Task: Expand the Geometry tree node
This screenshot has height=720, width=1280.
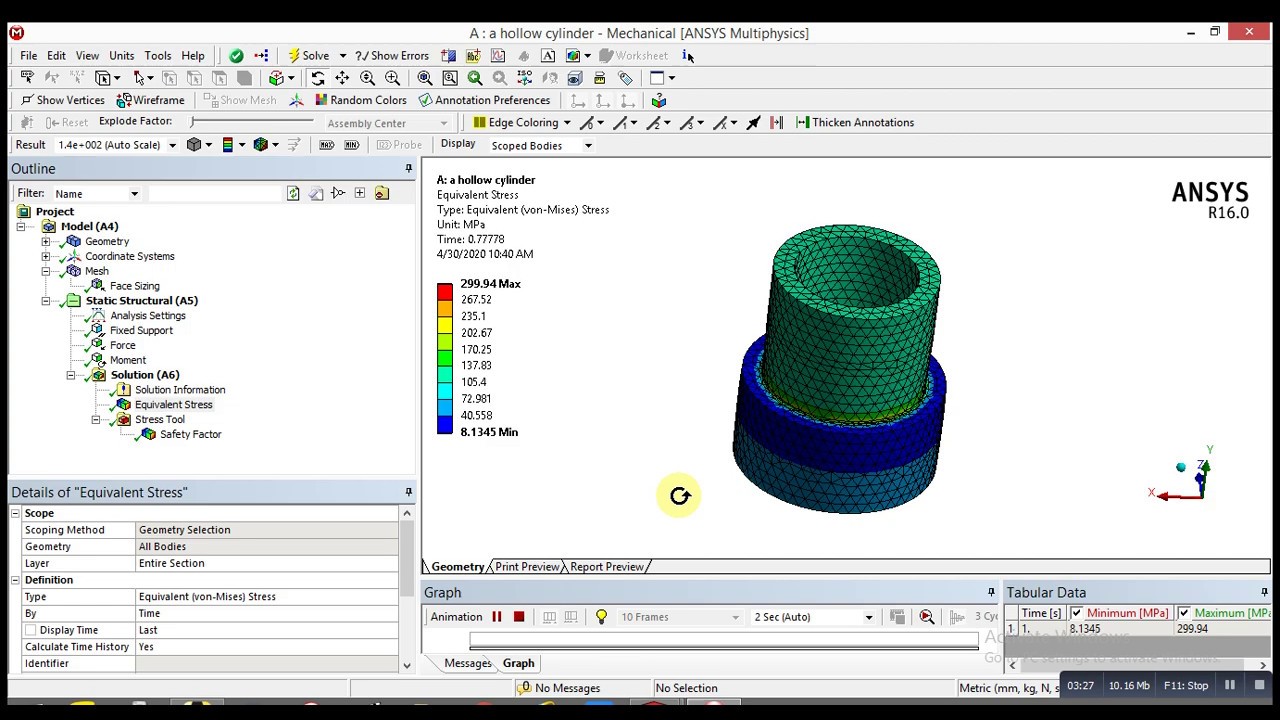Action: coord(46,242)
